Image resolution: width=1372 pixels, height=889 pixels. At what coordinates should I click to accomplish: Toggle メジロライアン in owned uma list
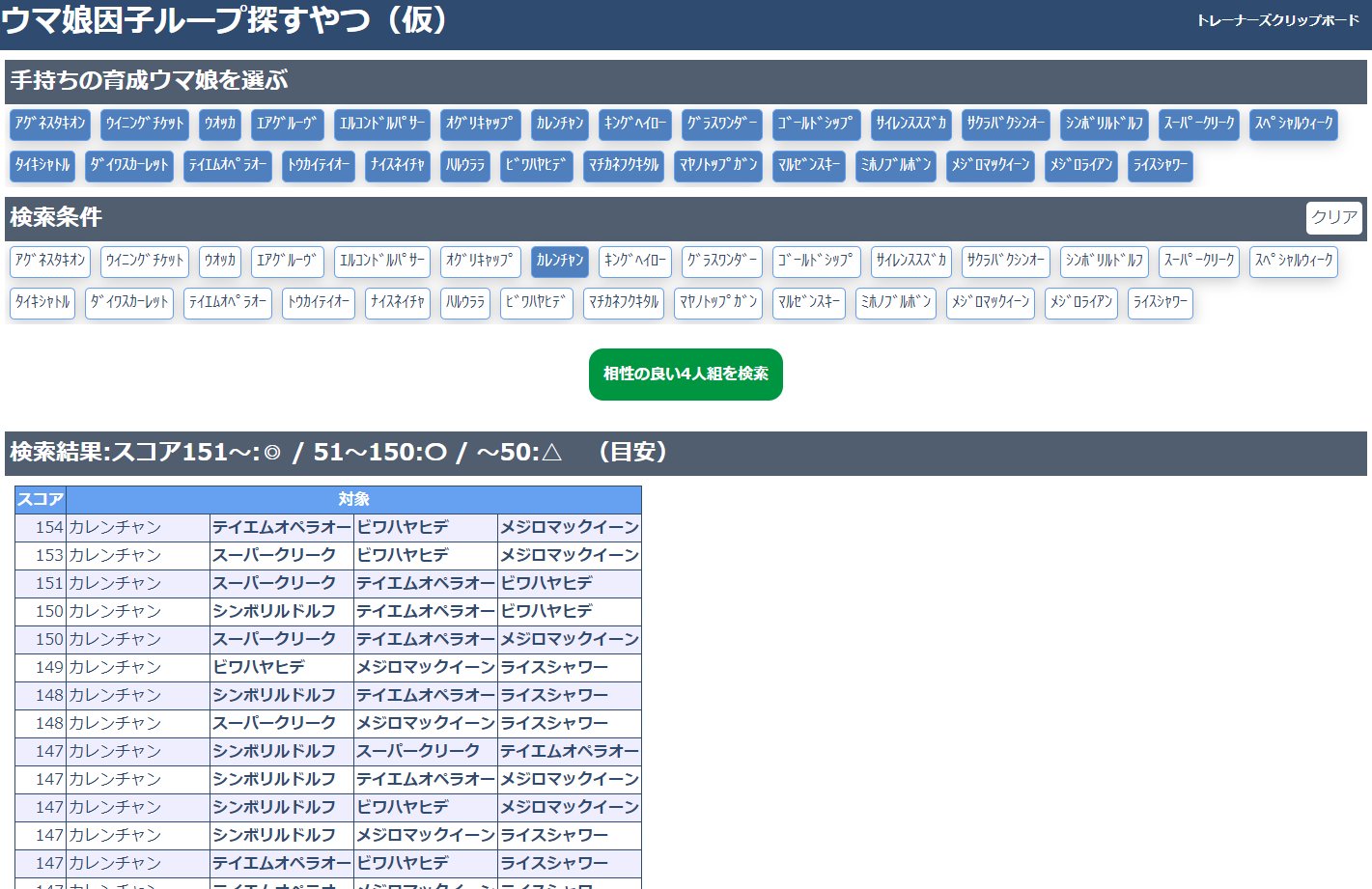tap(1081, 166)
